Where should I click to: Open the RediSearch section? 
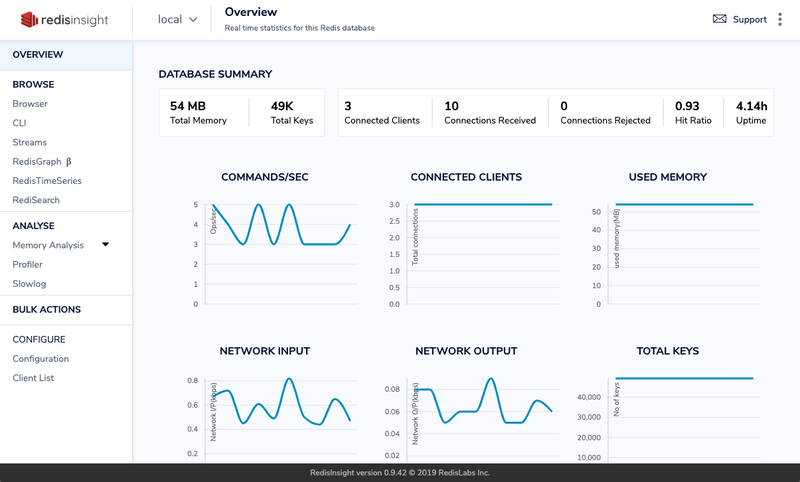(36, 200)
